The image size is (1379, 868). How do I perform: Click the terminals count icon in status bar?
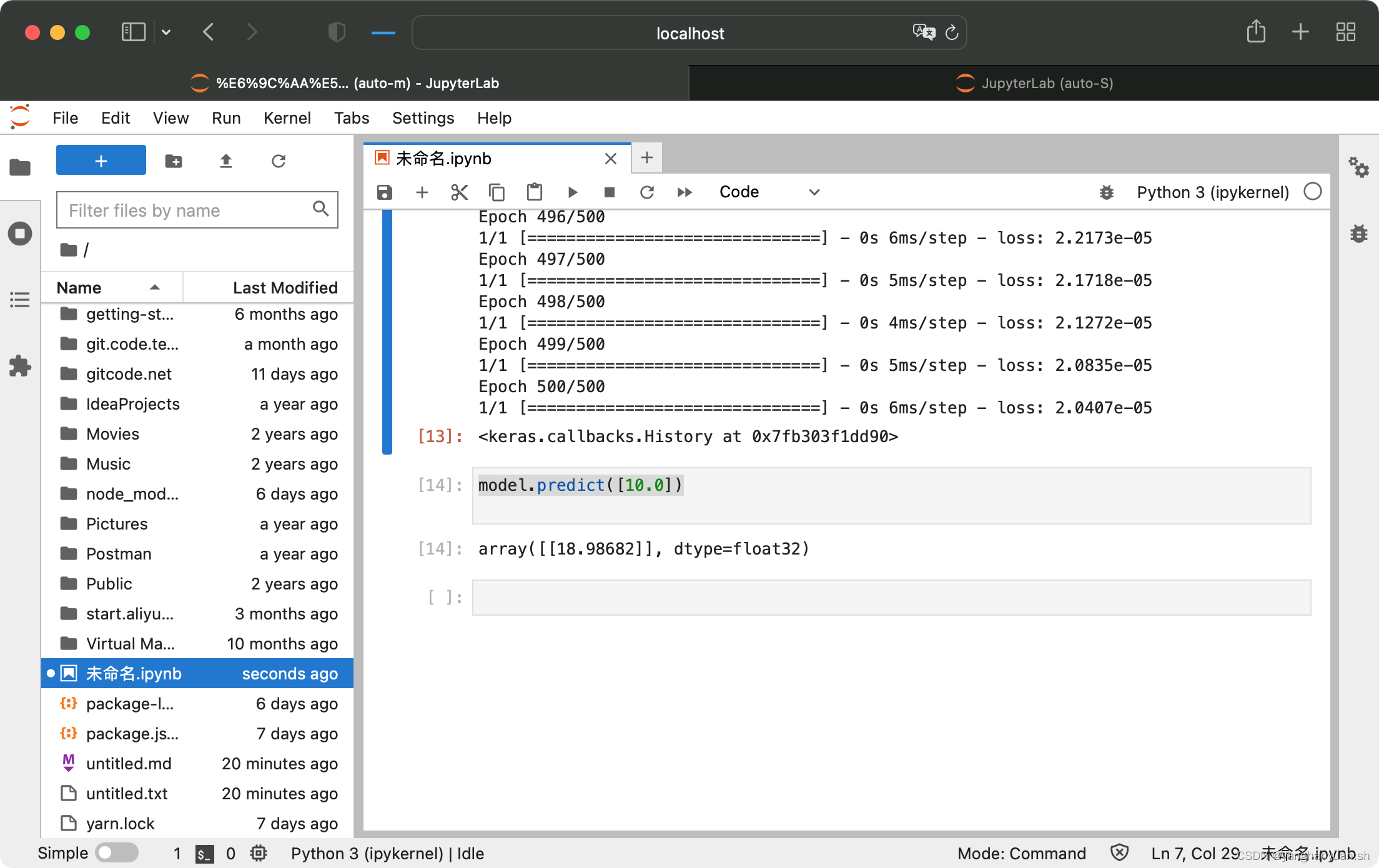pos(205,854)
